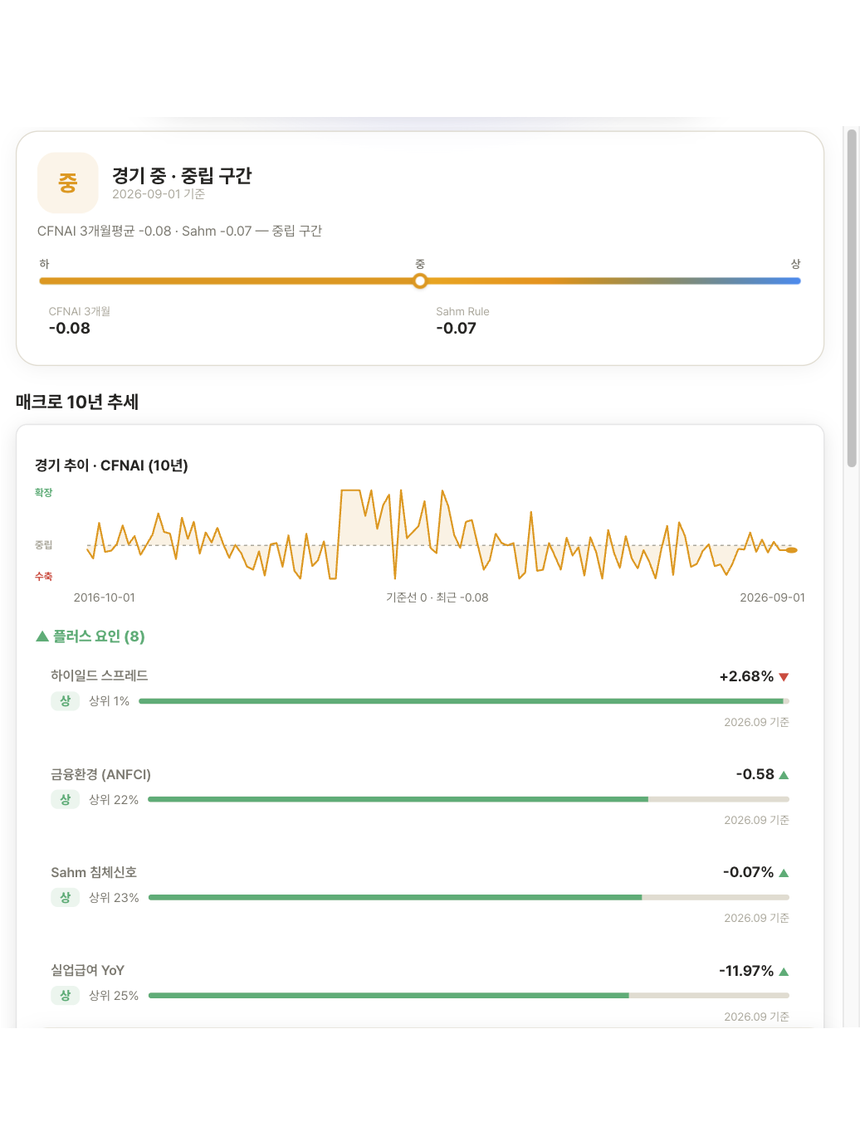
Task: Click the 확장 axis label
Action: coord(44,493)
